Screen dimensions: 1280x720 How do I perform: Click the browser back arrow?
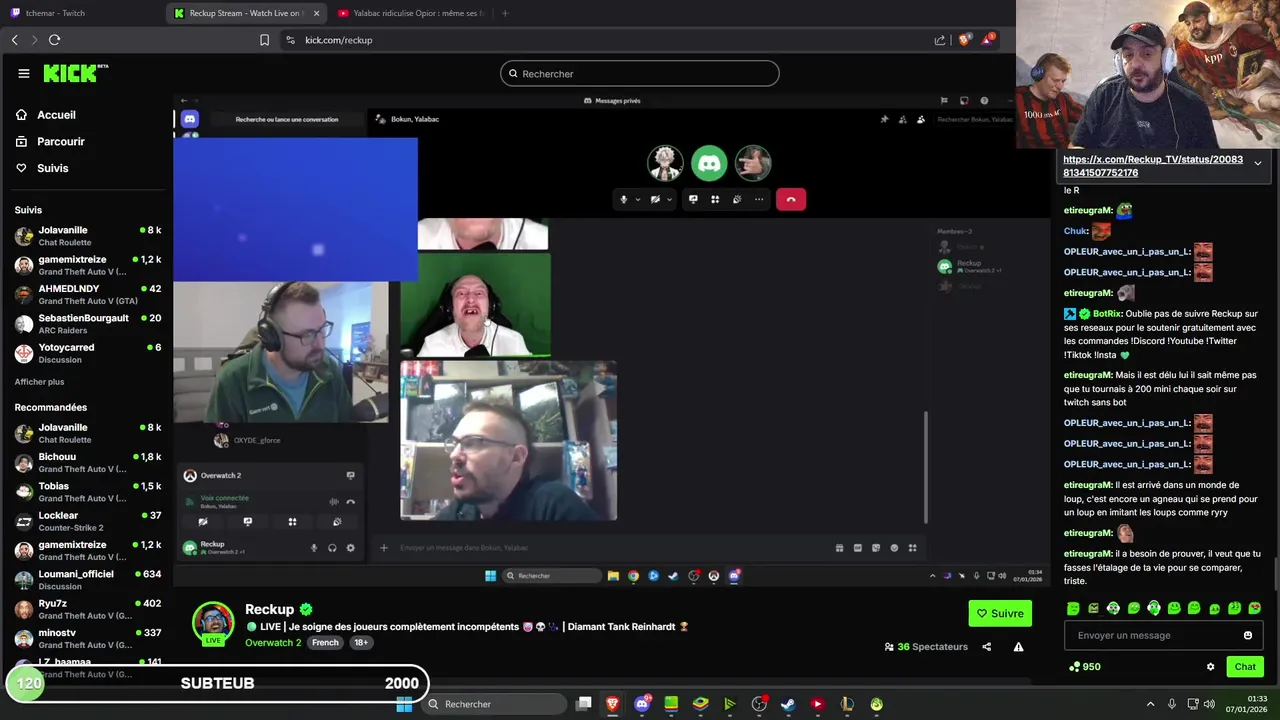pos(15,40)
